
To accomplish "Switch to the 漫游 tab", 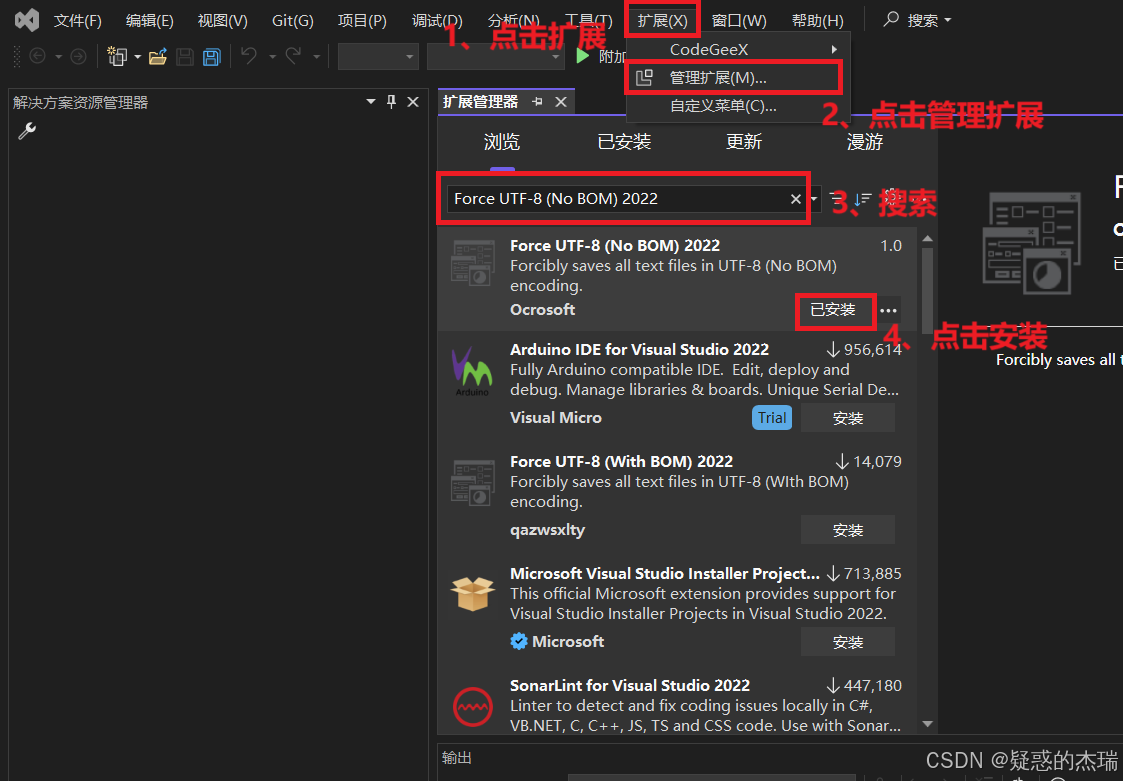I will [x=865, y=142].
